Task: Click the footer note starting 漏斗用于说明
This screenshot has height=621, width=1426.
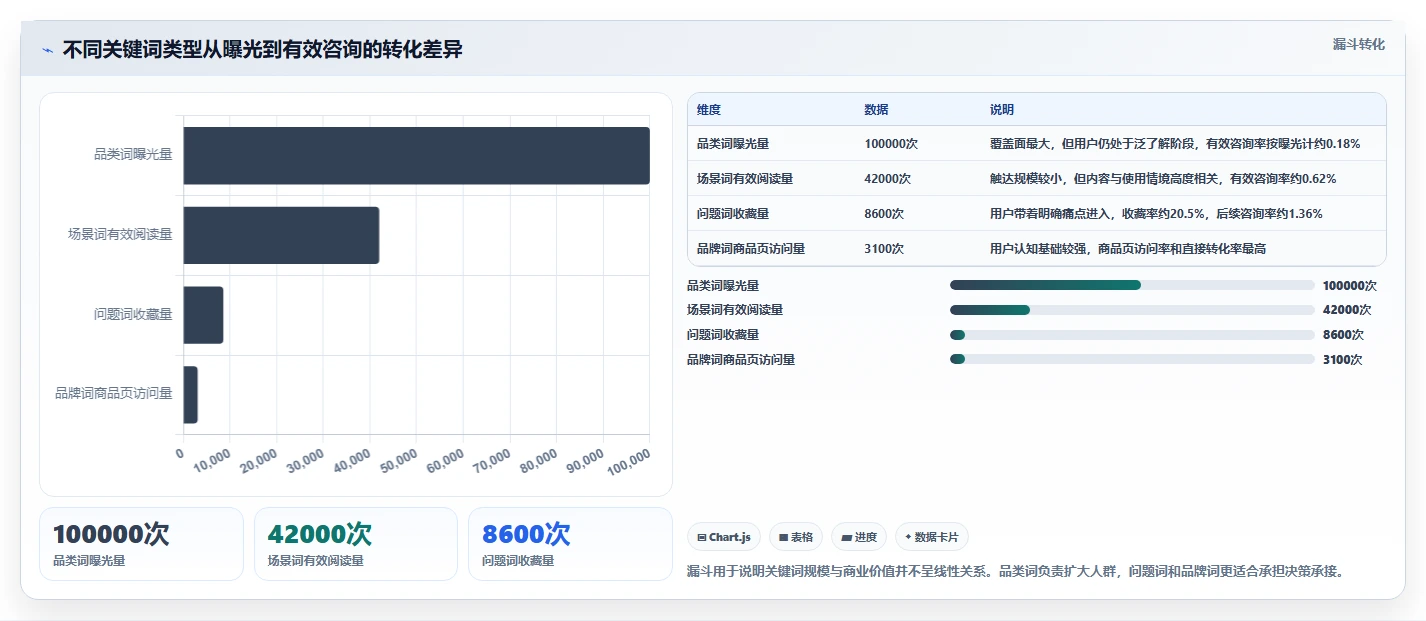Action: pyautogui.click(x=1016, y=572)
